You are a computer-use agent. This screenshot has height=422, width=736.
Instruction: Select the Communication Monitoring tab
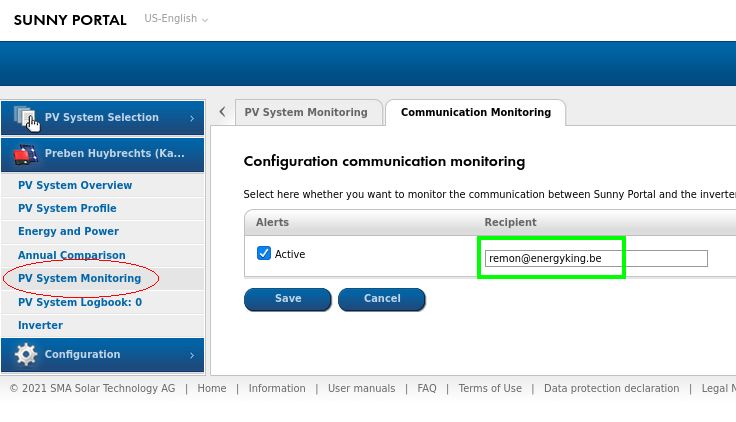475,112
